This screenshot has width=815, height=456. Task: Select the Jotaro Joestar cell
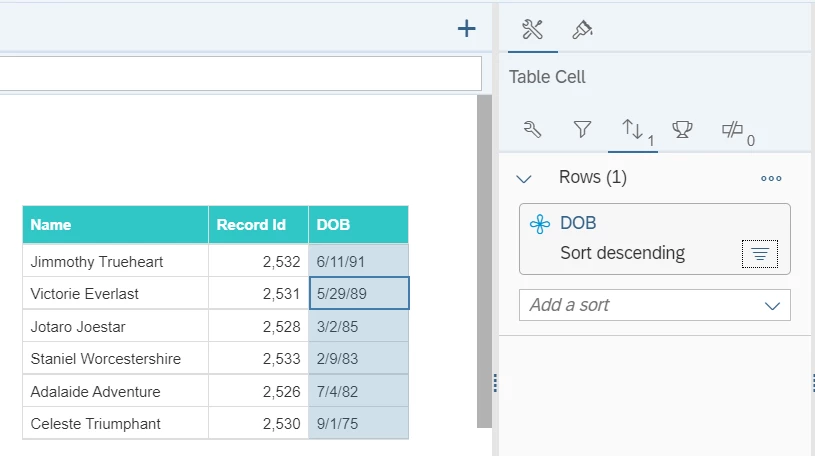[x=115, y=327]
